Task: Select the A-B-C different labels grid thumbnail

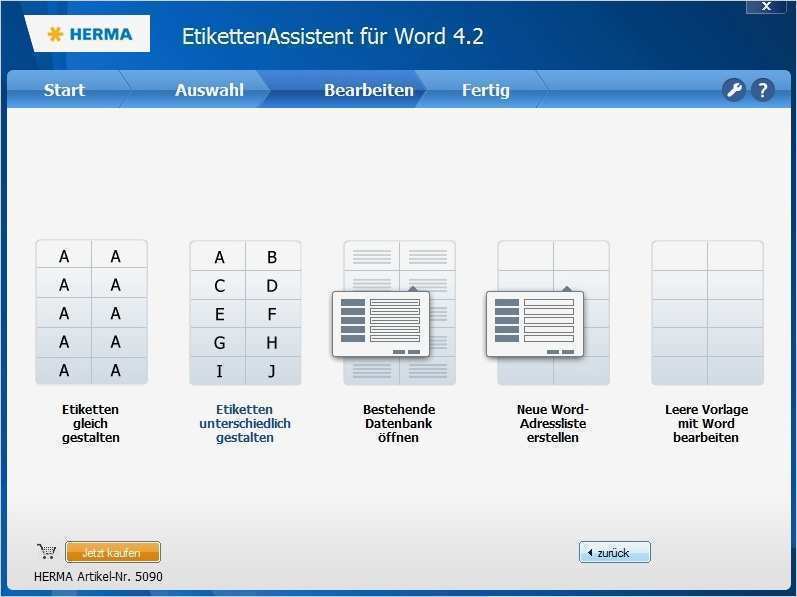Action: pos(246,313)
